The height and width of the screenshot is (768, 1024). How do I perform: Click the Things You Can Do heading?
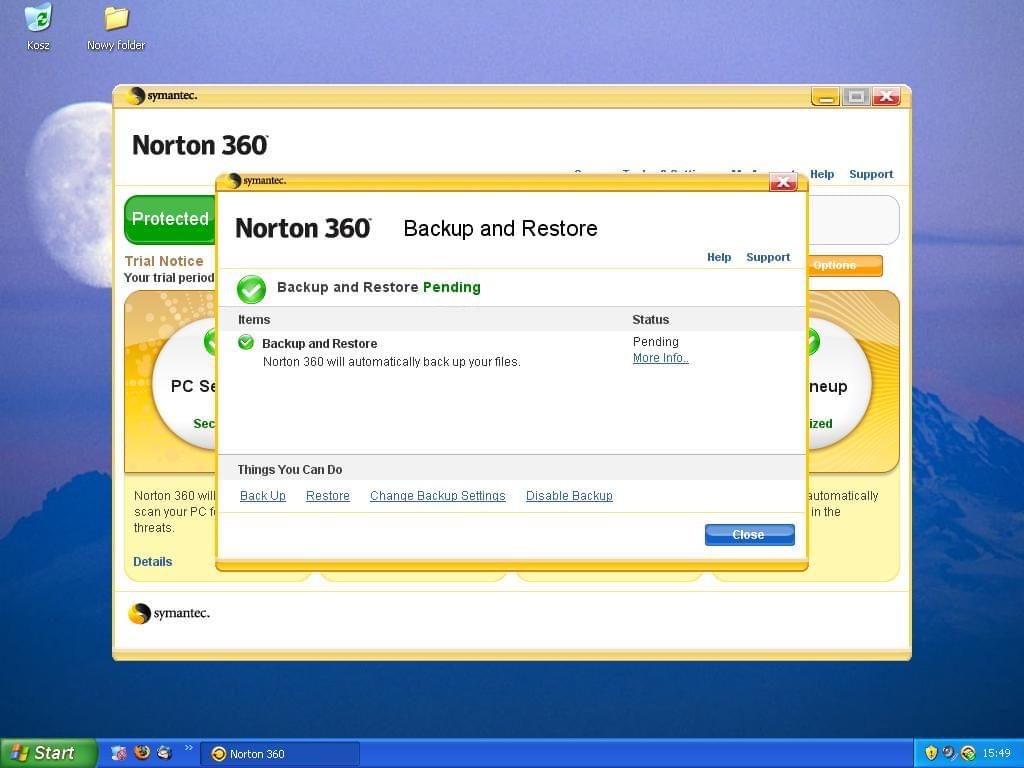290,470
